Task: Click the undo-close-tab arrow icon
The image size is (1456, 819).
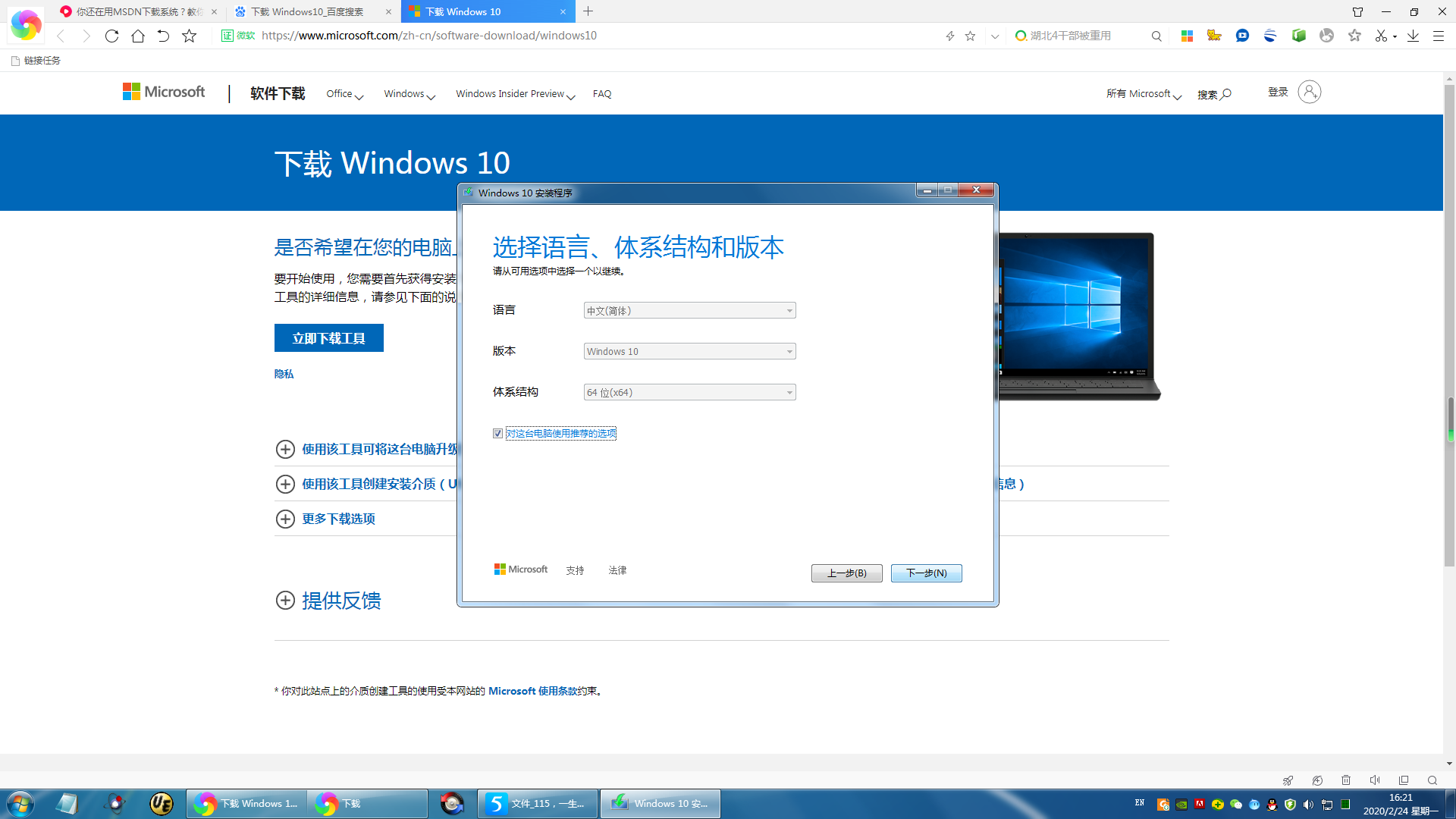Action: pos(163,36)
